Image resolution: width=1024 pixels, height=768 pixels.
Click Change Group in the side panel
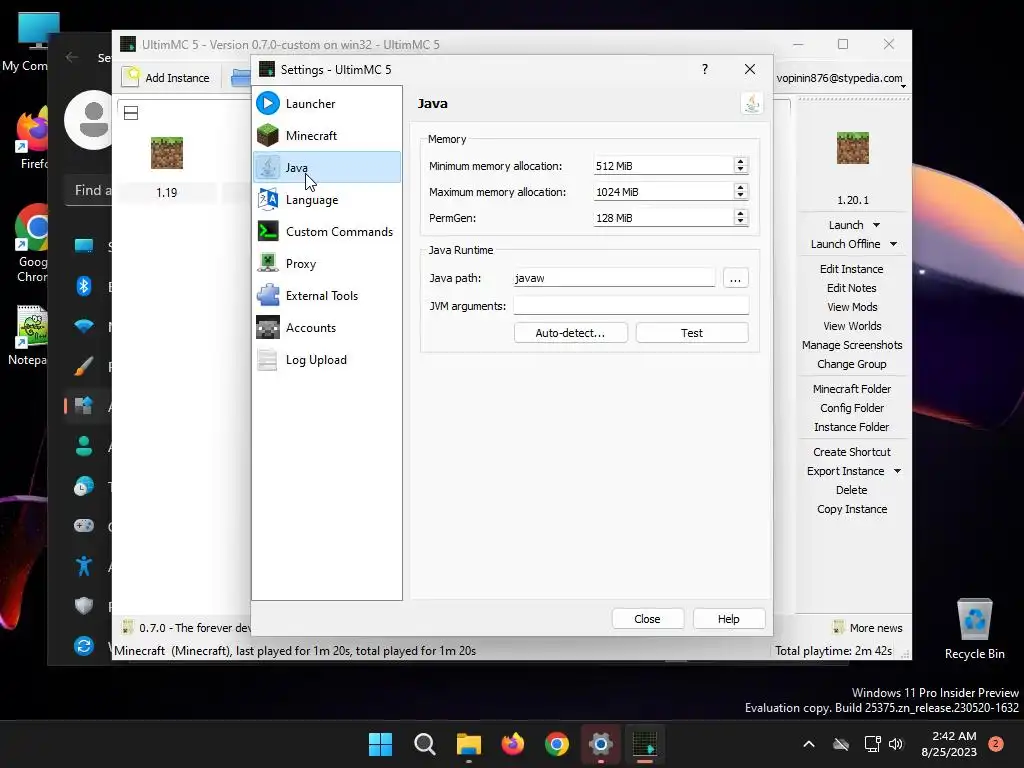click(x=852, y=364)
